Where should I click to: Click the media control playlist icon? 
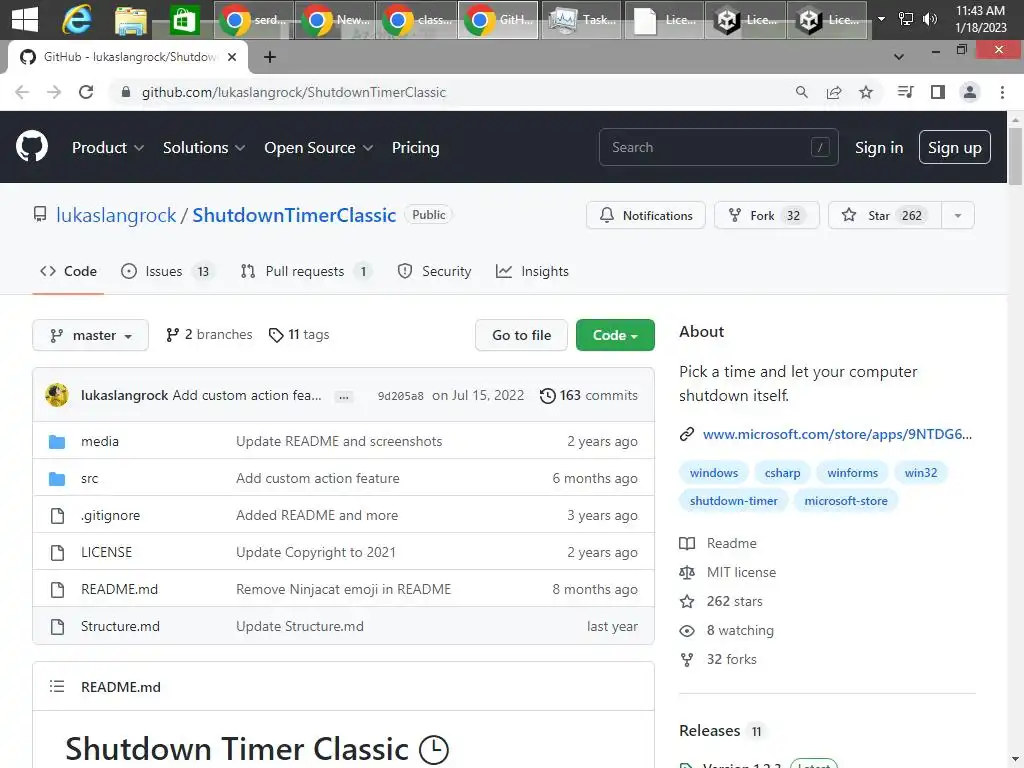coord(905,92)
